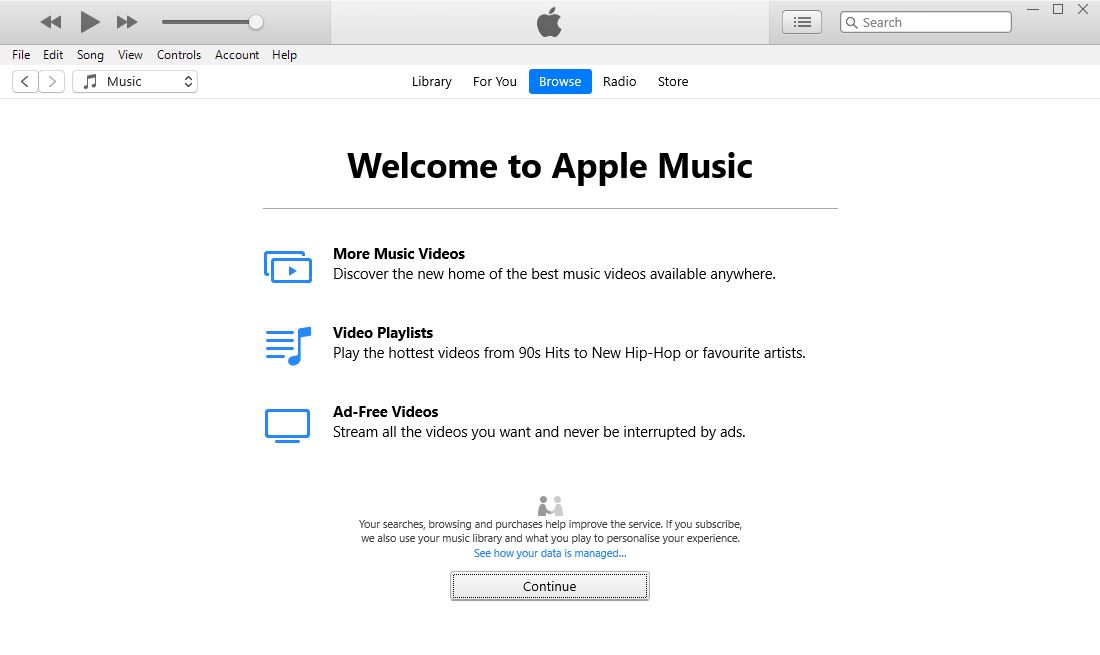
Task: Go forward with the right chevron
Action: click(x=52, y=81)
